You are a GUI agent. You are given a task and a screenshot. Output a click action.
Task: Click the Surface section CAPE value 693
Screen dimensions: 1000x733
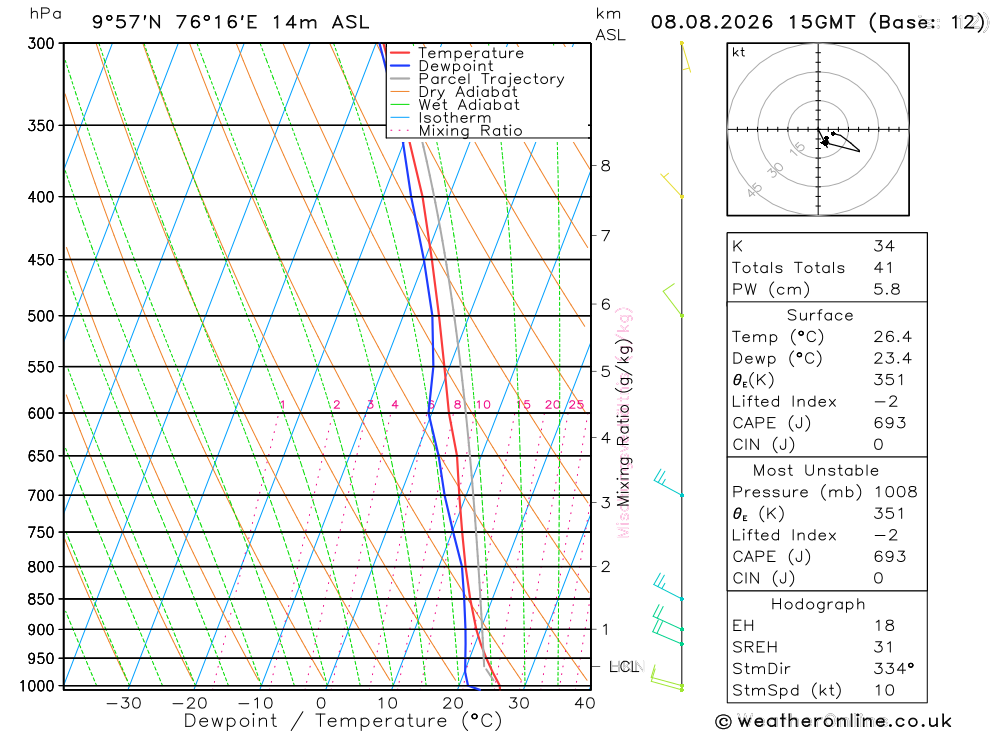click(x=890, y=423)
